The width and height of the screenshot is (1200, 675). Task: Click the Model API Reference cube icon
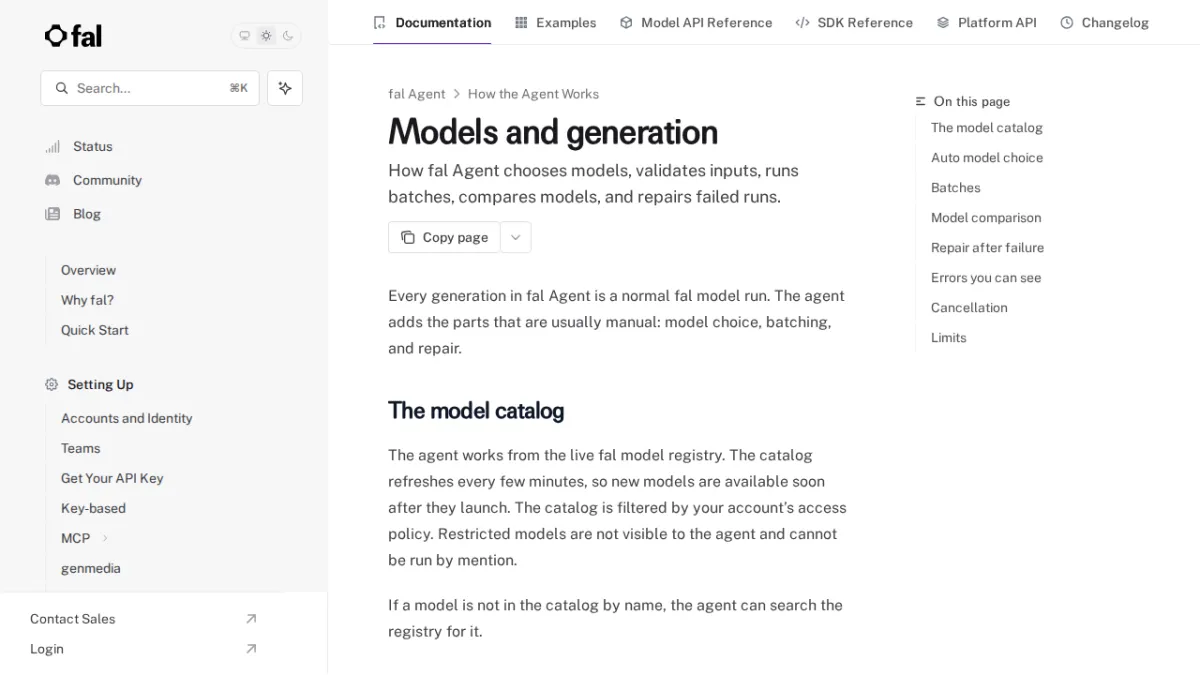pyautogui.click(x=626, y=22)
